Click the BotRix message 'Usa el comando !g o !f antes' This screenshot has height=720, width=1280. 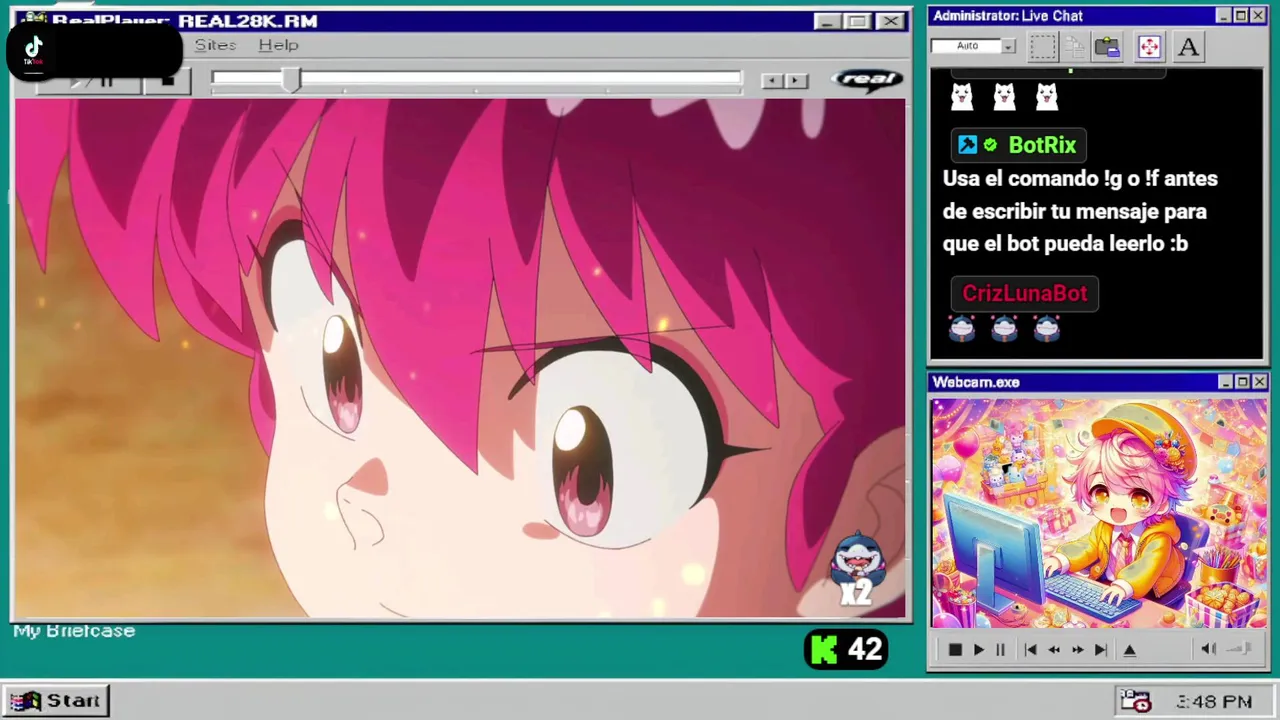1080,179
